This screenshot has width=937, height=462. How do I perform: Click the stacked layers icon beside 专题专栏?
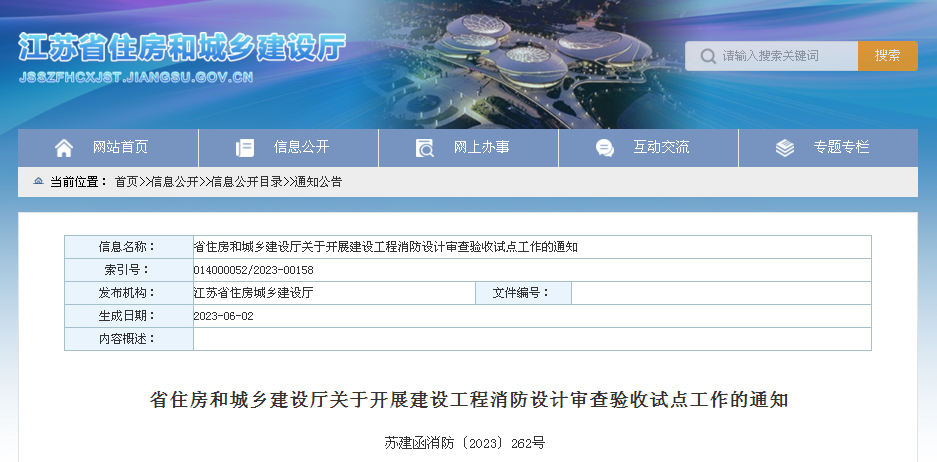point(785,148)
